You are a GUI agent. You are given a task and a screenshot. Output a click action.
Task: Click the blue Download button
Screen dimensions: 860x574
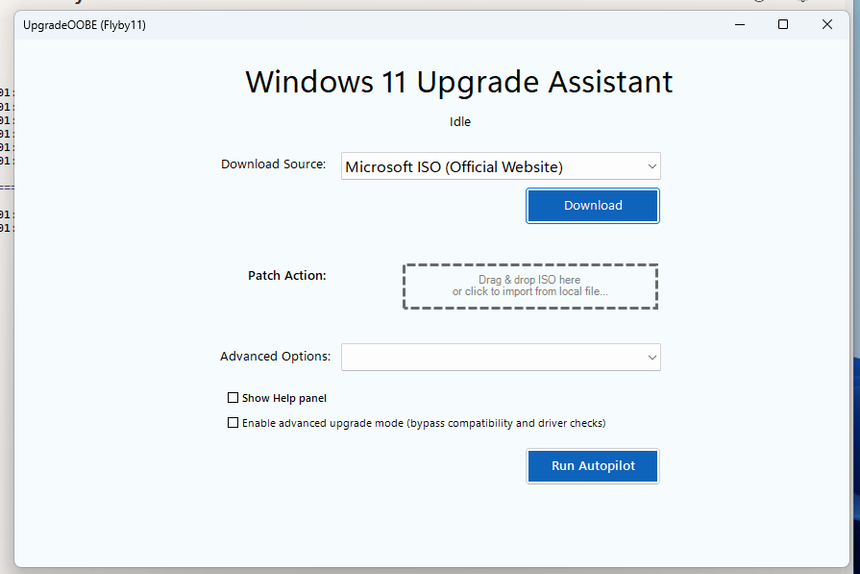(592, 205)
